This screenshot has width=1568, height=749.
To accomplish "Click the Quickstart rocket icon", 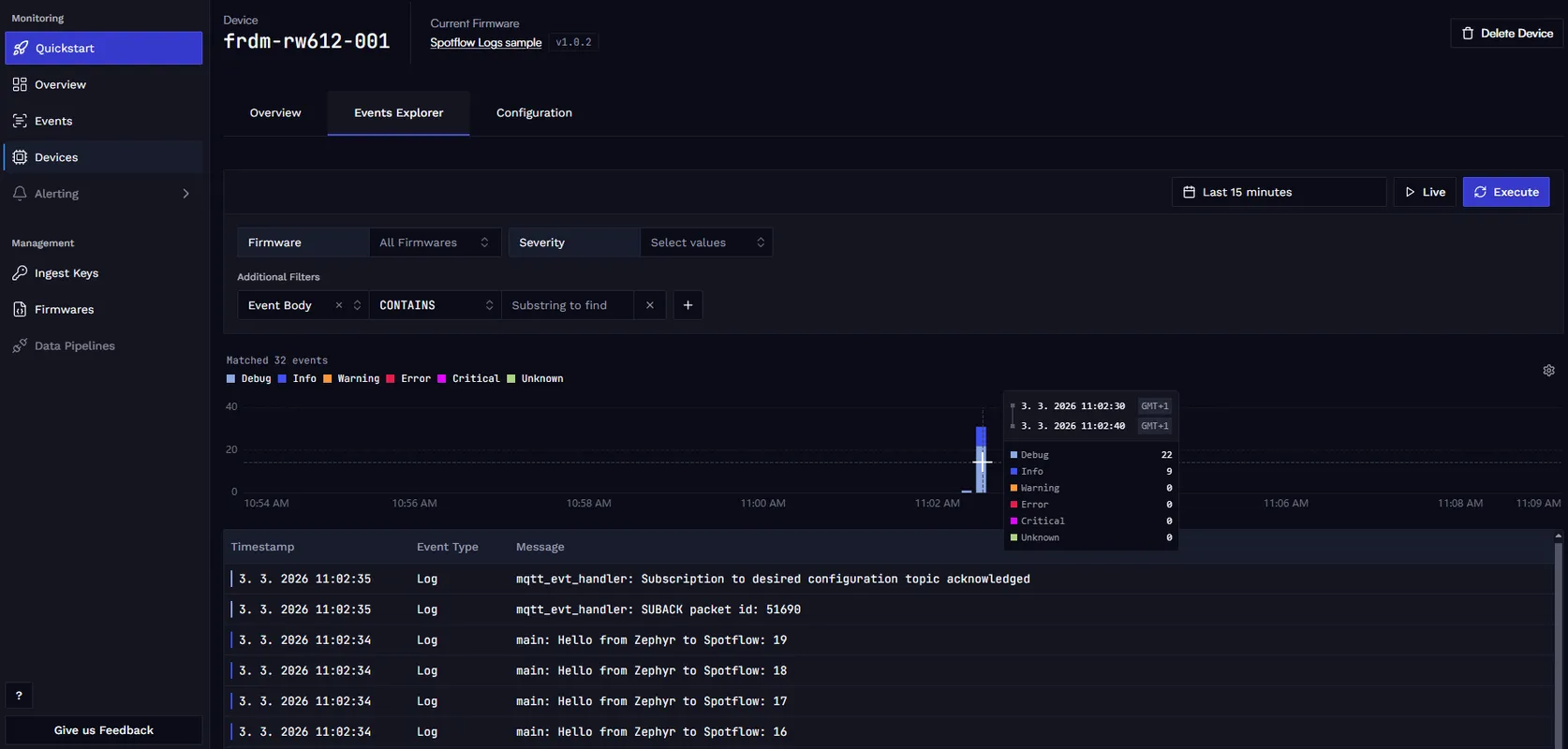I will (21, 48).
